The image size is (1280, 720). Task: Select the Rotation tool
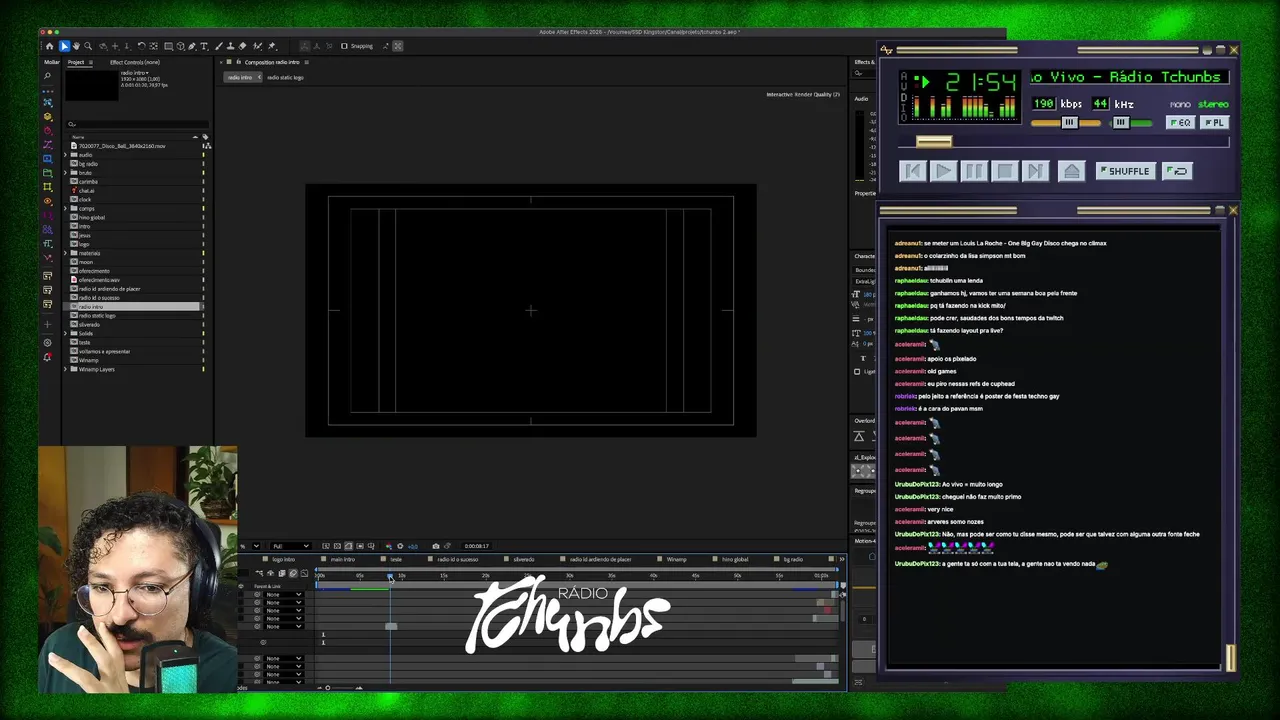(141, 46)
